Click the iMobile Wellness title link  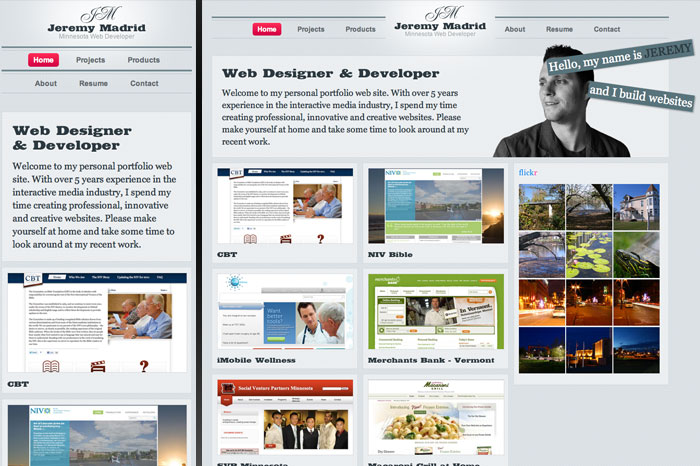tap(256, 360)
